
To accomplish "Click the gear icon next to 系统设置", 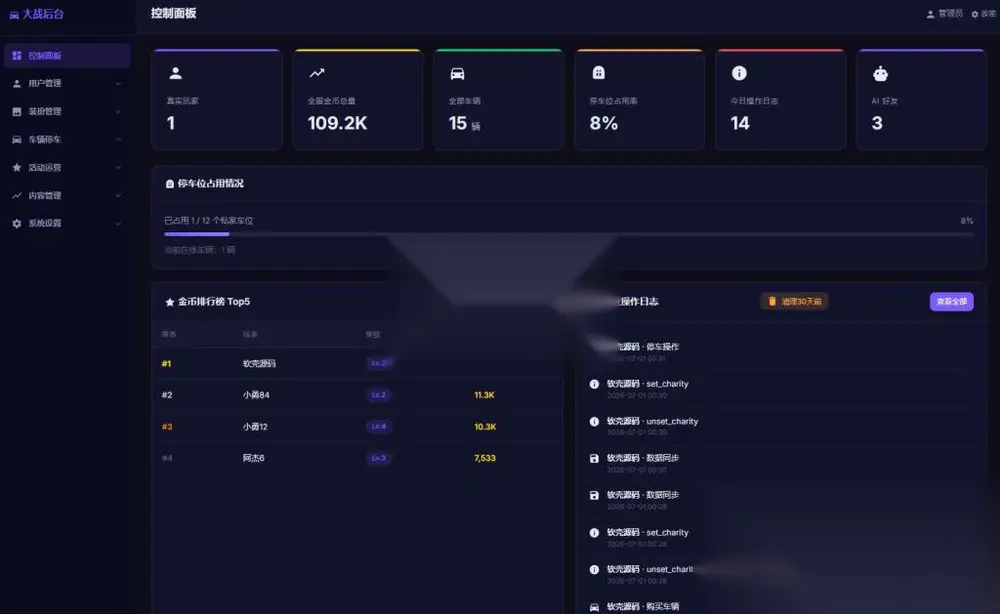I will coord(17,223).
